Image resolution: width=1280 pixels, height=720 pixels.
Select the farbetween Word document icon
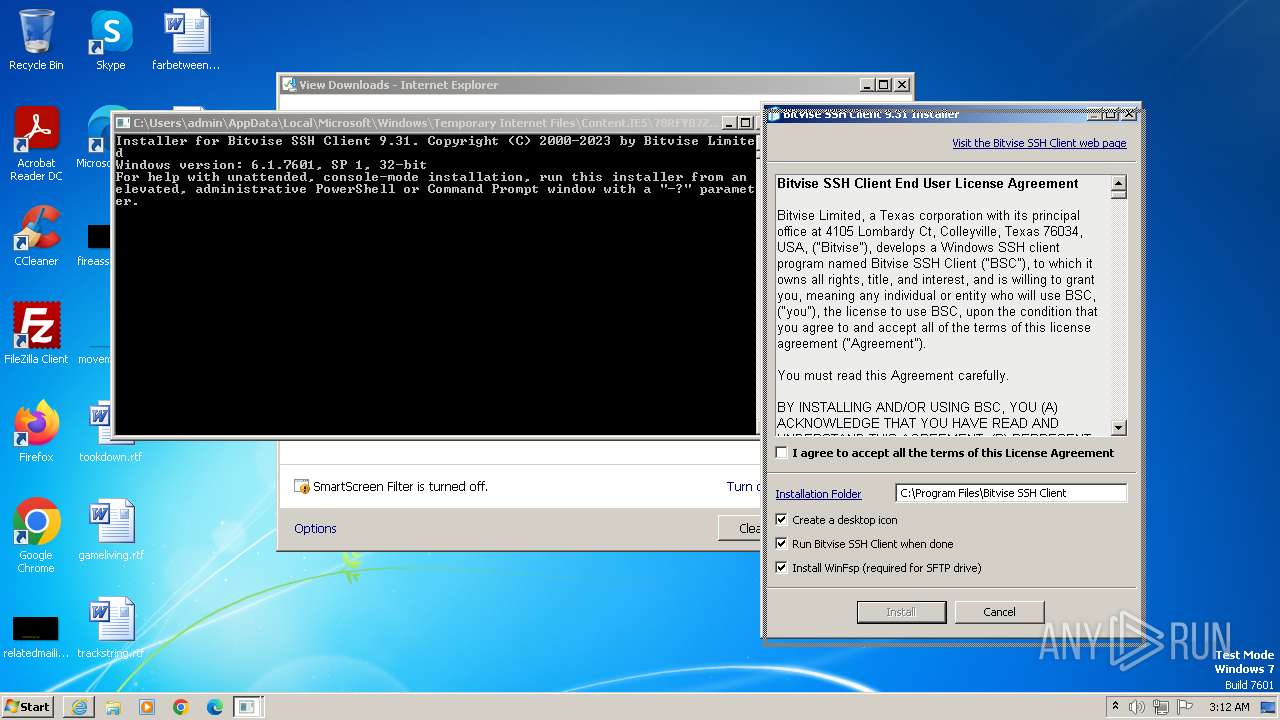[186, 40]
